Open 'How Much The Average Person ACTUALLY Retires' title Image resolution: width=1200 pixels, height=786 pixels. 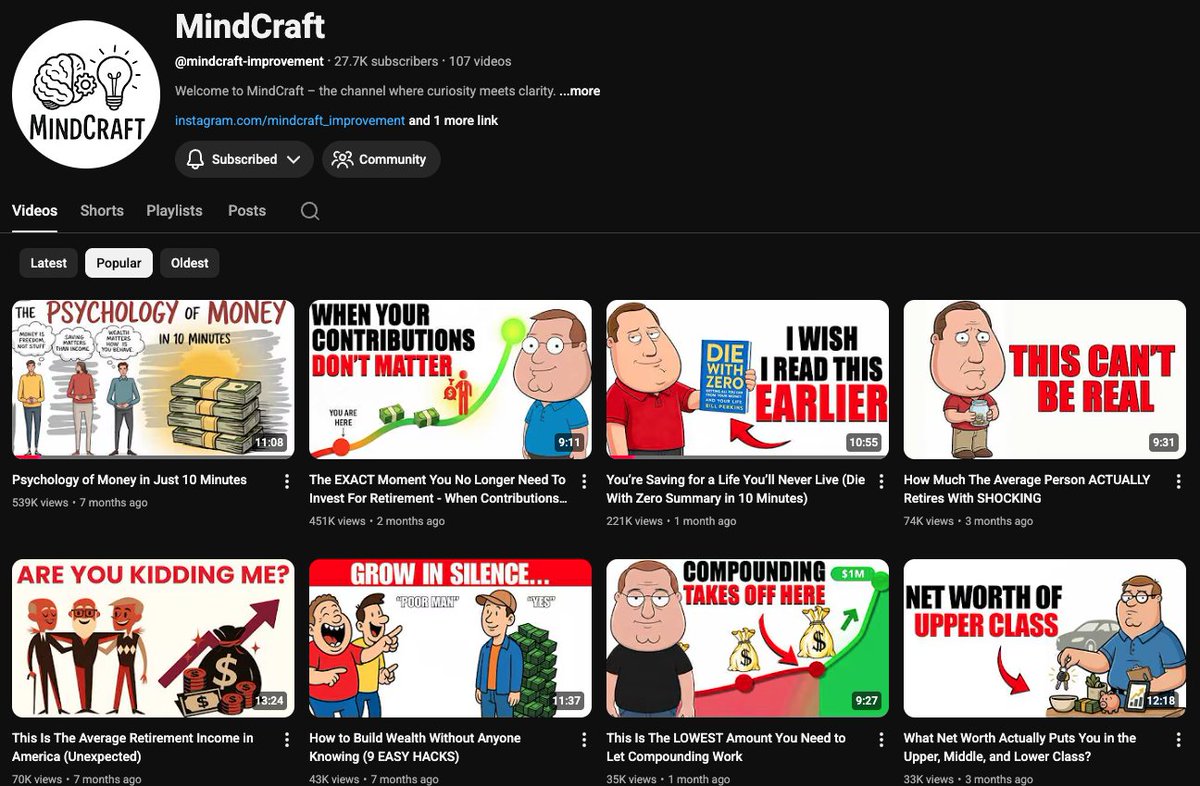pos(1027,489)
